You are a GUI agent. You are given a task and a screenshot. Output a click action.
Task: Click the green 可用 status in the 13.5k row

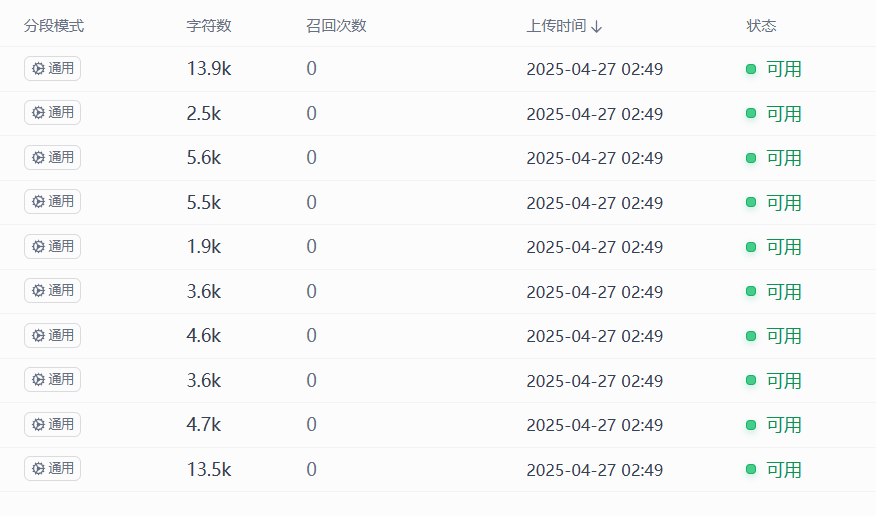point(774,469)
